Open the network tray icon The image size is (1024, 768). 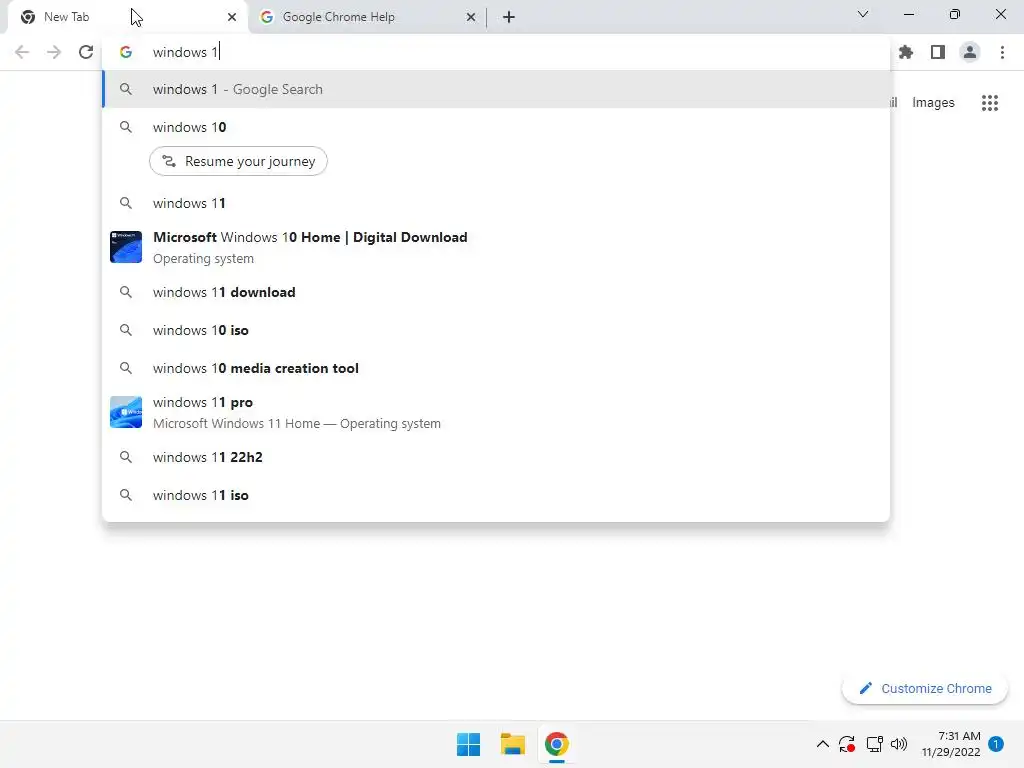(x=874, y=744)
